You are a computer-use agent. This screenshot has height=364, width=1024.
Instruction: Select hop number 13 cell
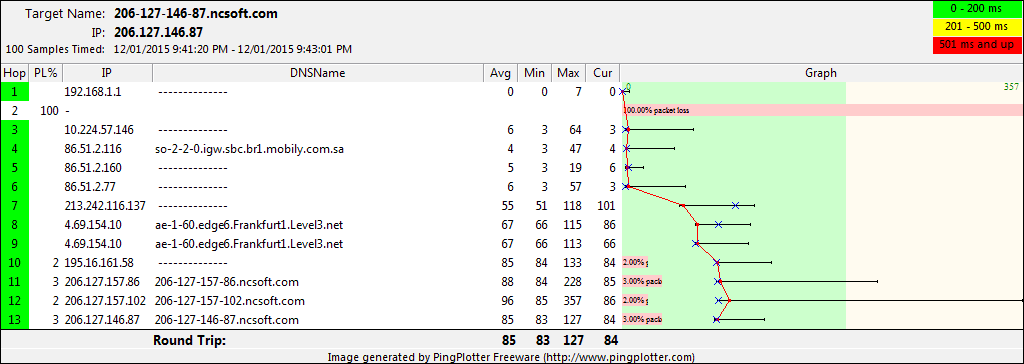tap(14, 320)
